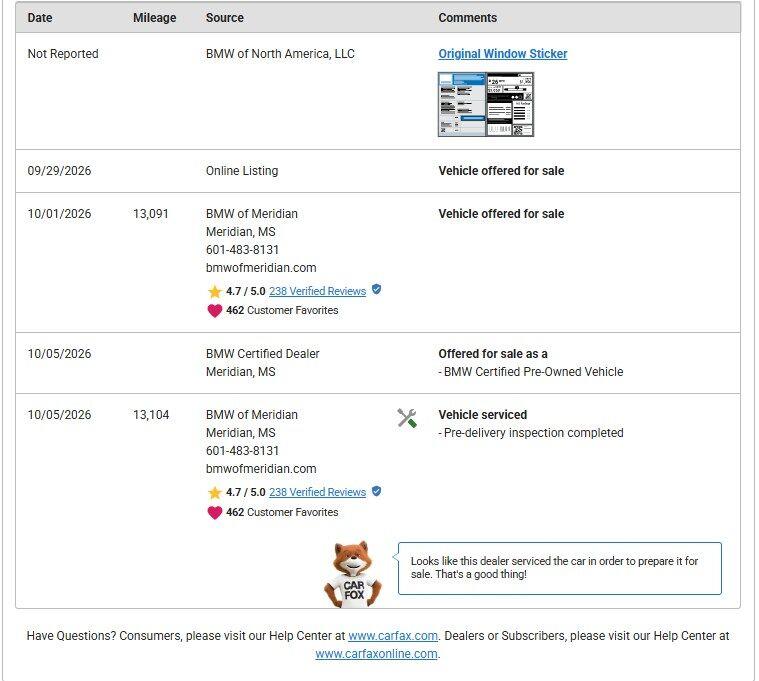The height and width of the screenshot is (681, 759).
Task: Click verified shield badge in 13,091 row
Action: coord(377,289)
